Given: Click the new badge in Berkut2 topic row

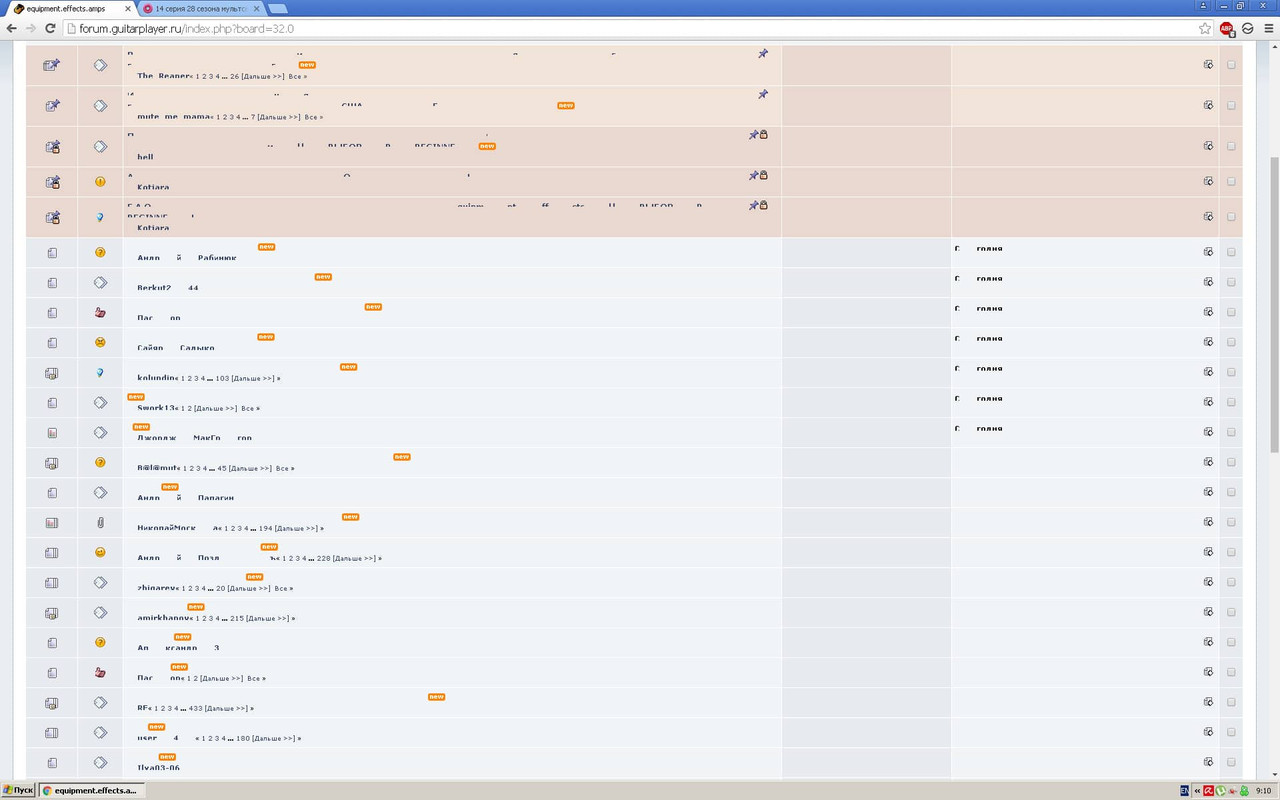Looking at the screenshot, I should (x=323, y=277).
